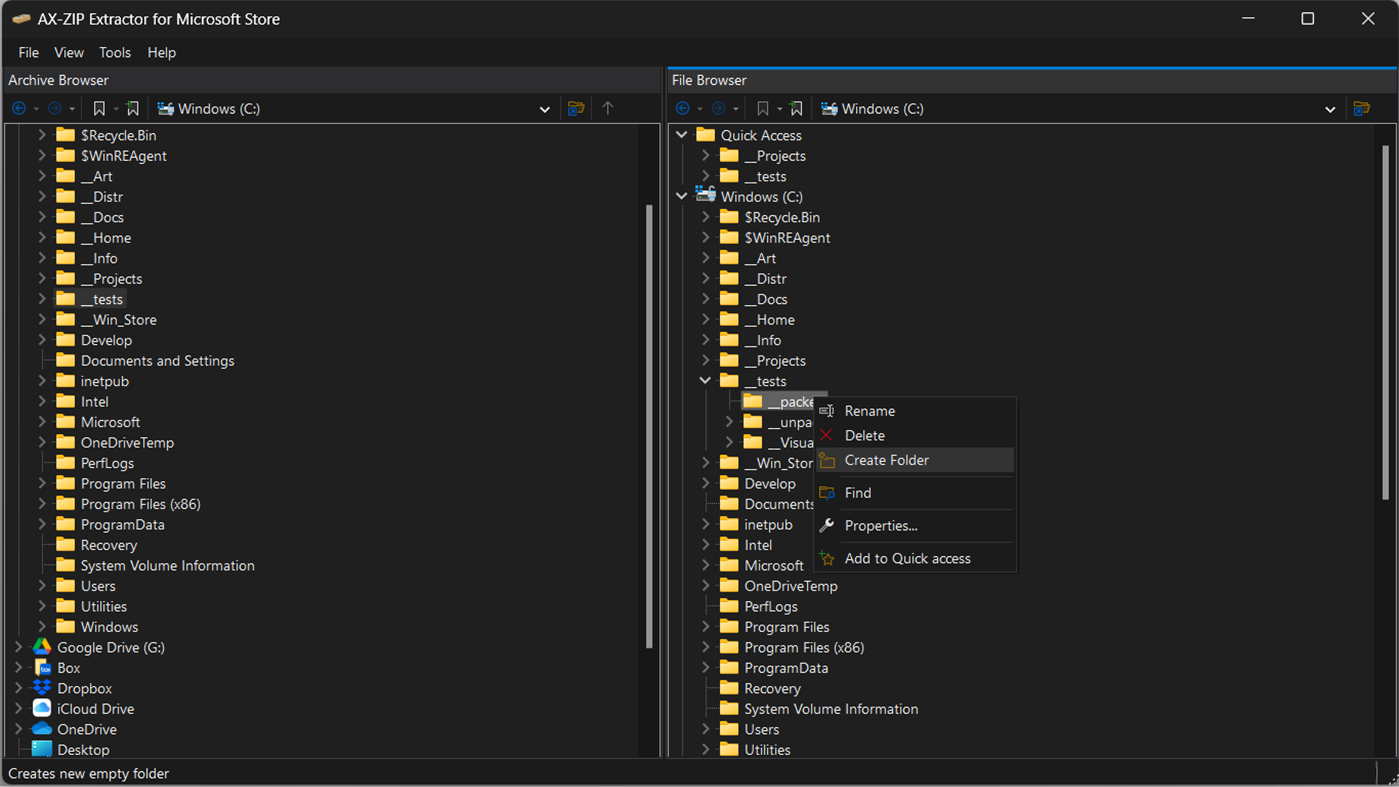Select the Dropbox entry in Archive Browser
The image size is (1399, 787).
coord(85,687)
